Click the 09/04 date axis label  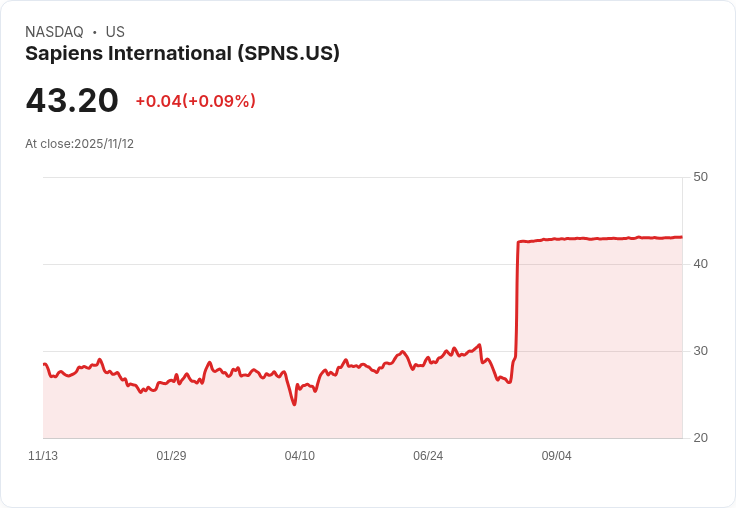point(556,456)
